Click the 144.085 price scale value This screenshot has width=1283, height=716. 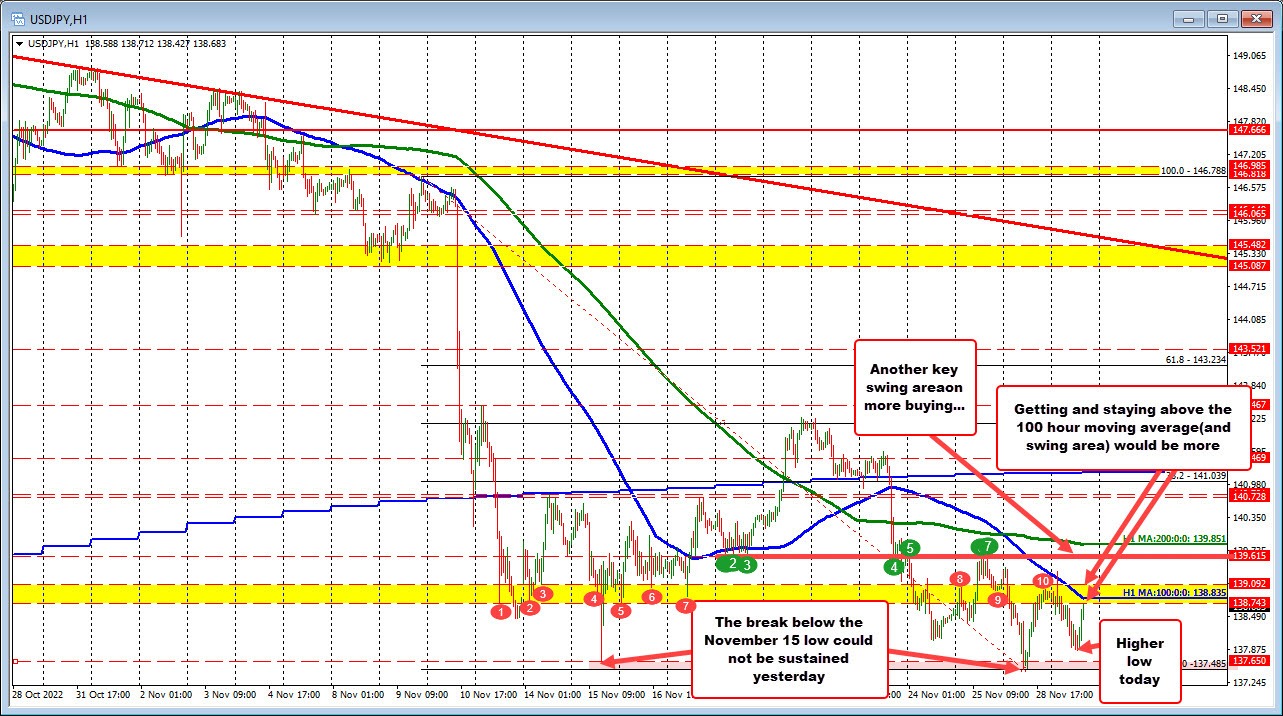pyautogui.click(x=1251, y=320)
